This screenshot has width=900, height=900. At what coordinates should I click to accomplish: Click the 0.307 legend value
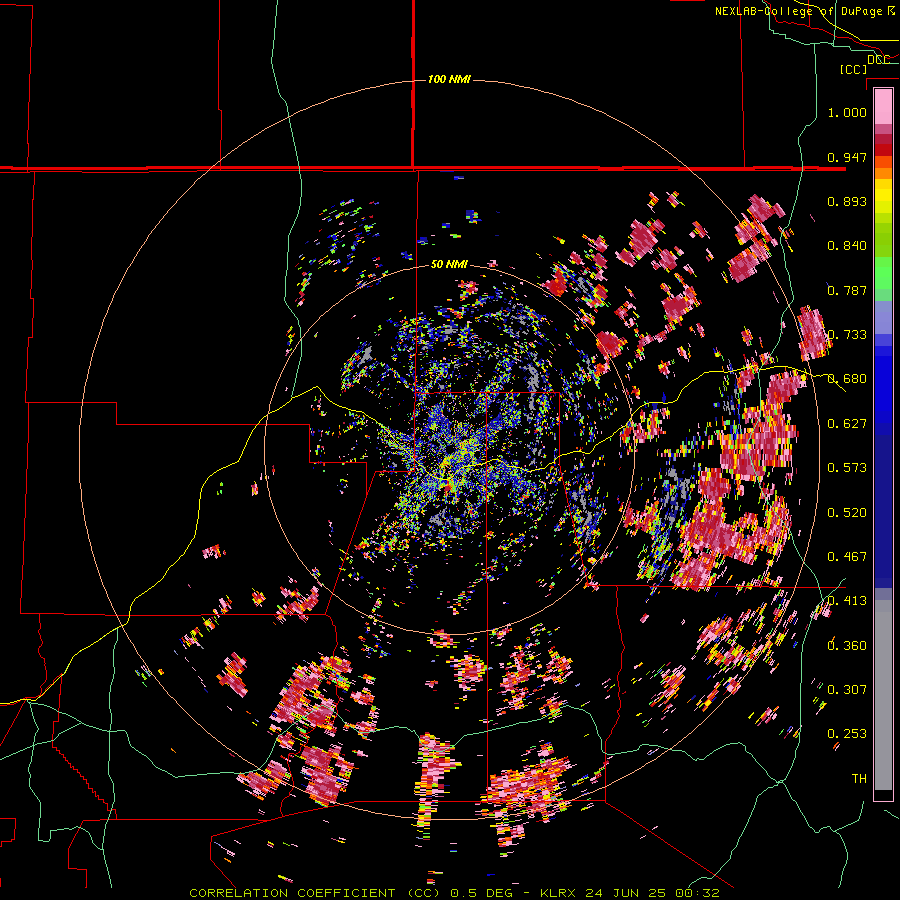coord(847,690)
